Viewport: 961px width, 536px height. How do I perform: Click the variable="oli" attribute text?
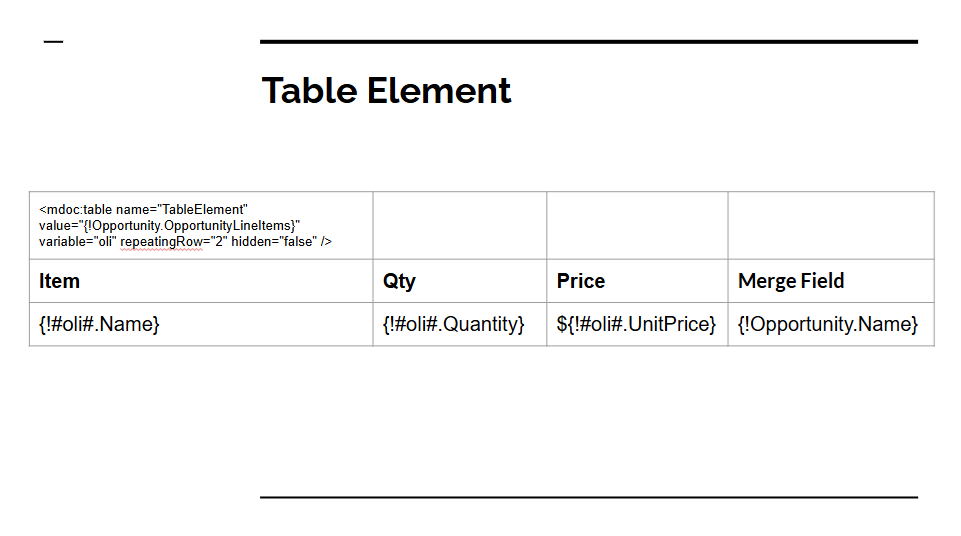(78, 242)
